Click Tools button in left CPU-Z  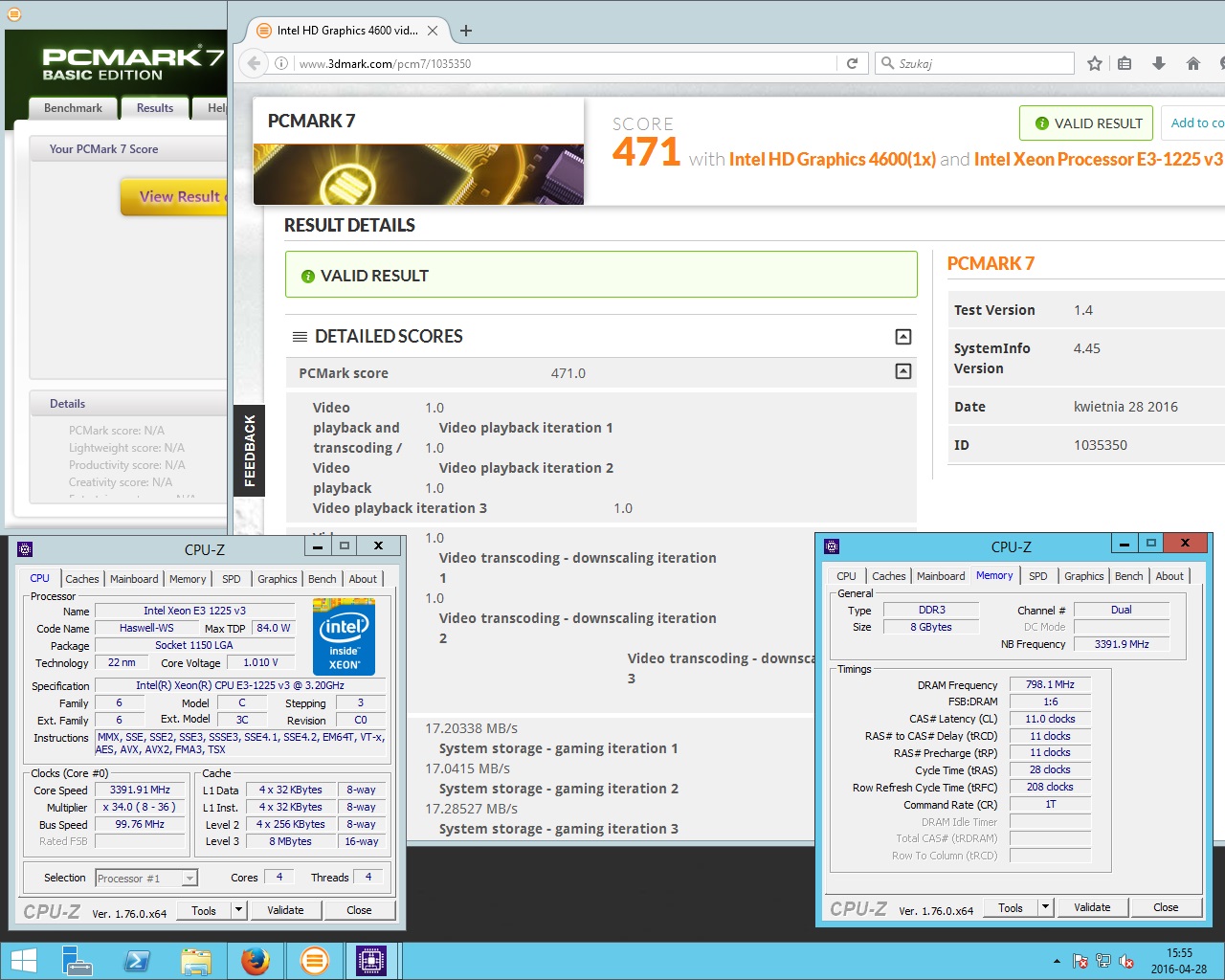[x=204, y=910]
